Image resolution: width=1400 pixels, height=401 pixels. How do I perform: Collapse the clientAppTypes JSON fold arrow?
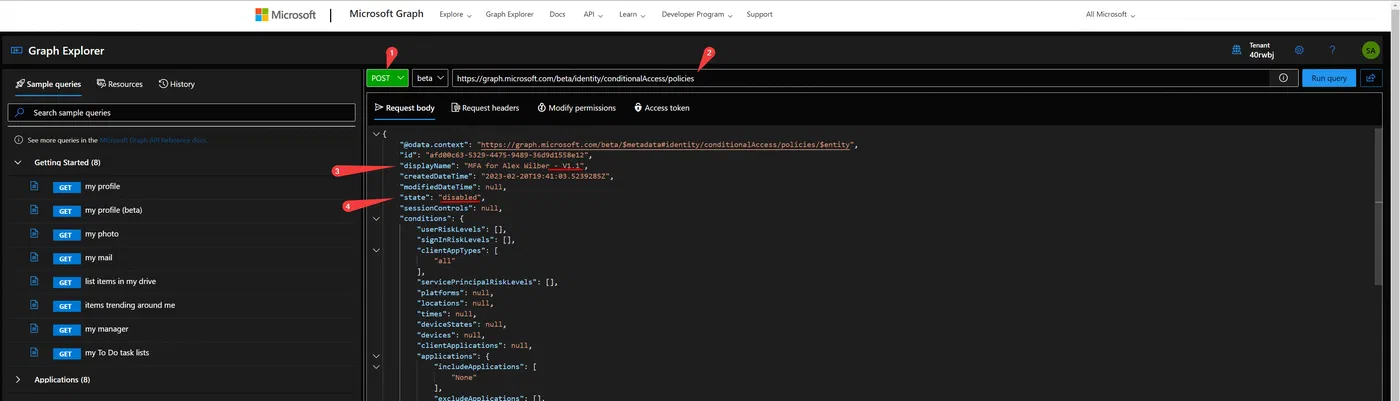click(375, 250)
